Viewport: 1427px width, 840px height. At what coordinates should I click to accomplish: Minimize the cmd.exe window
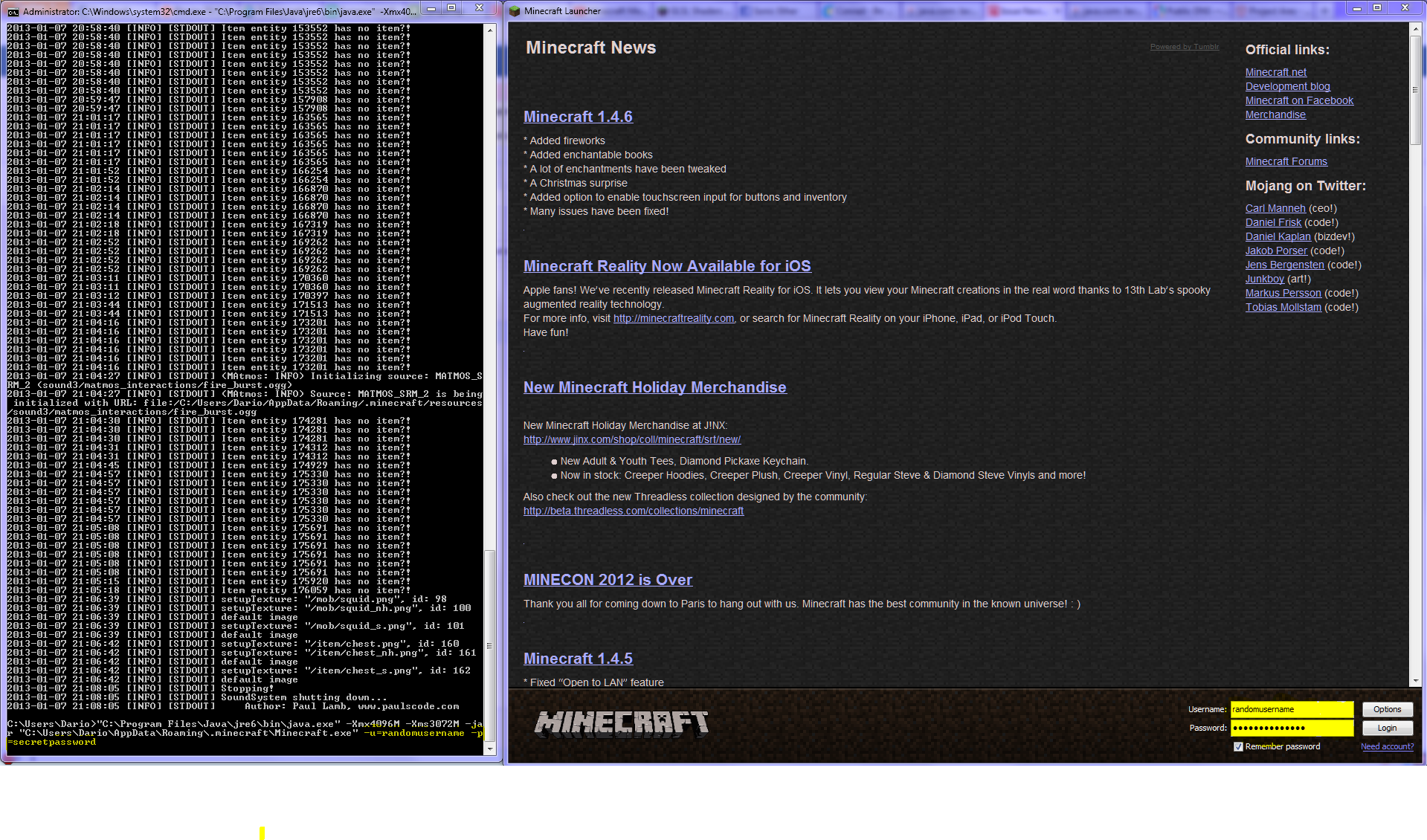click(x=431, y=8)
